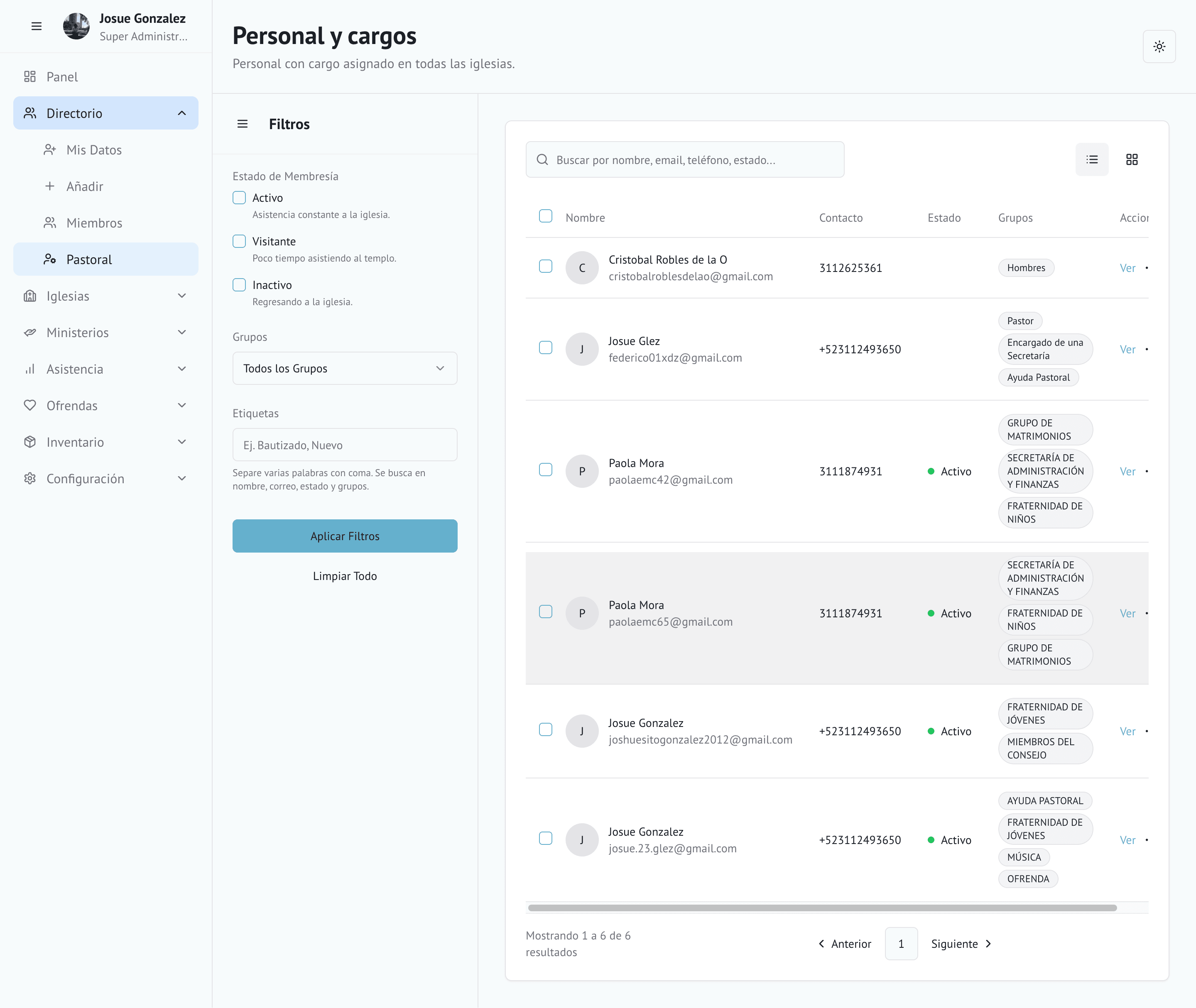Click the Miembros users icon
1196x1008 pixels.
(x=50, y=223)
